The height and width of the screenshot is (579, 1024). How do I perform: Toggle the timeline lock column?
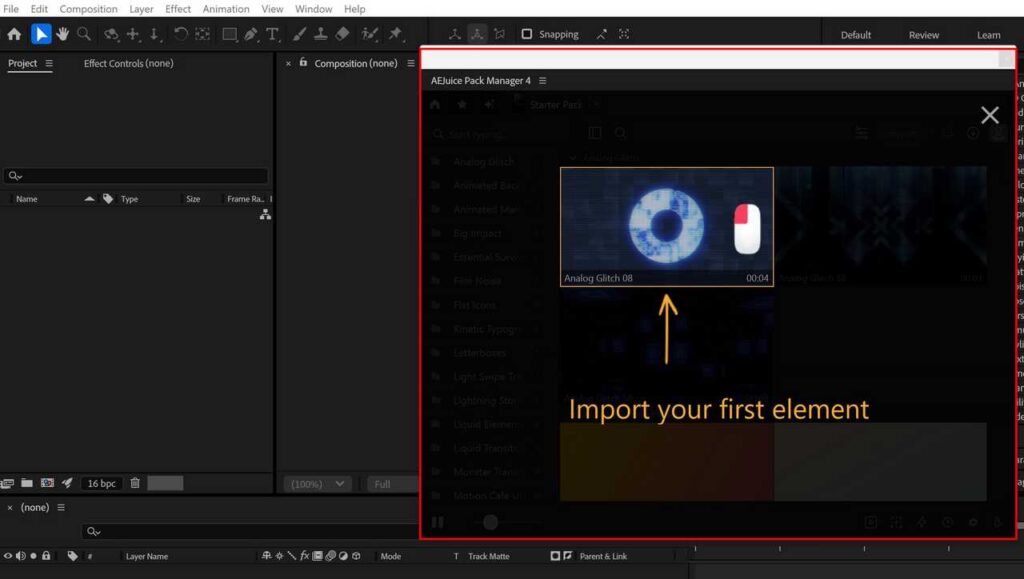(46, 556)
